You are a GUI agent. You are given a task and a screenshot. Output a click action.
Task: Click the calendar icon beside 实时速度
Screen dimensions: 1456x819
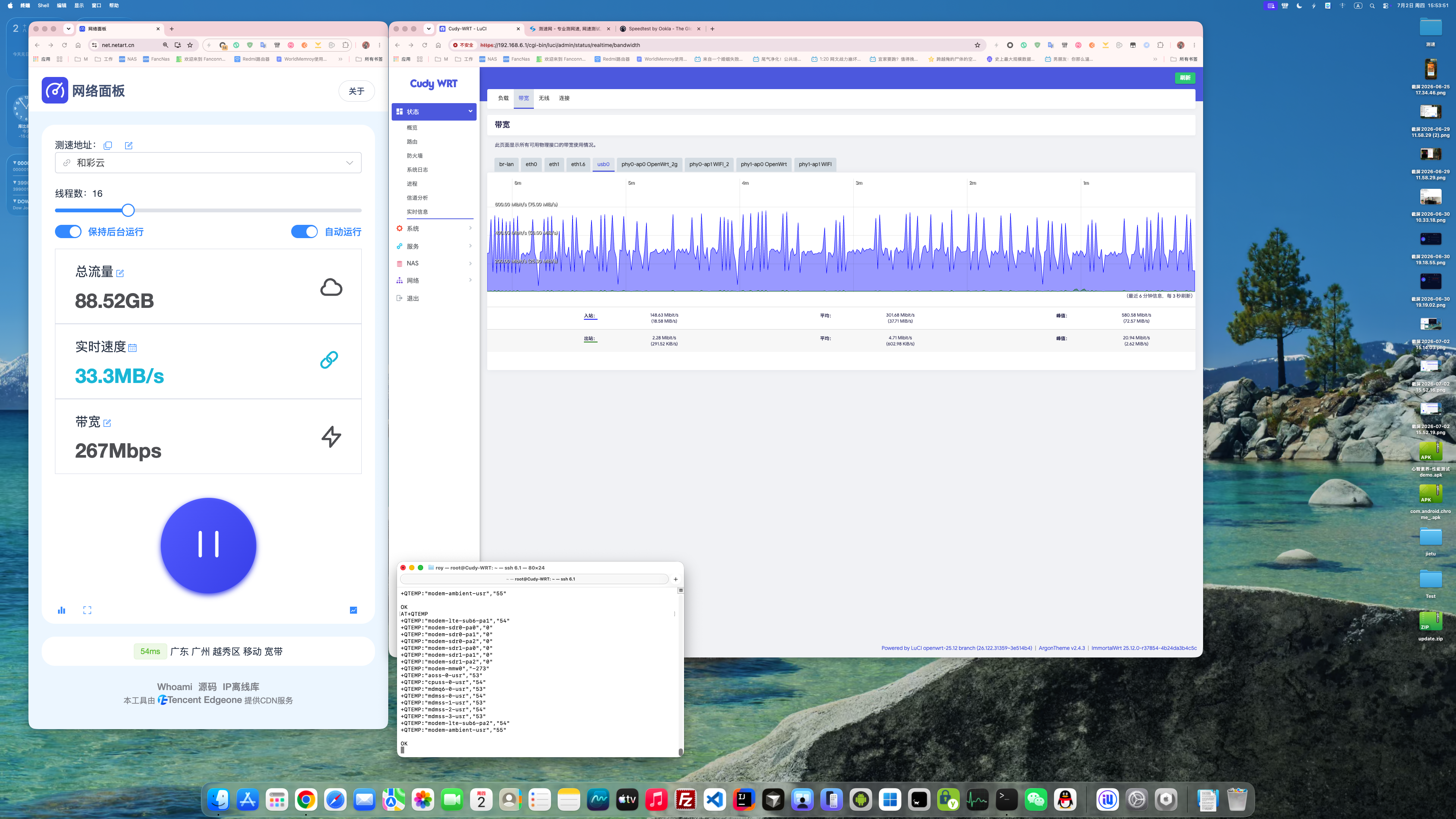tap(132, 348)
